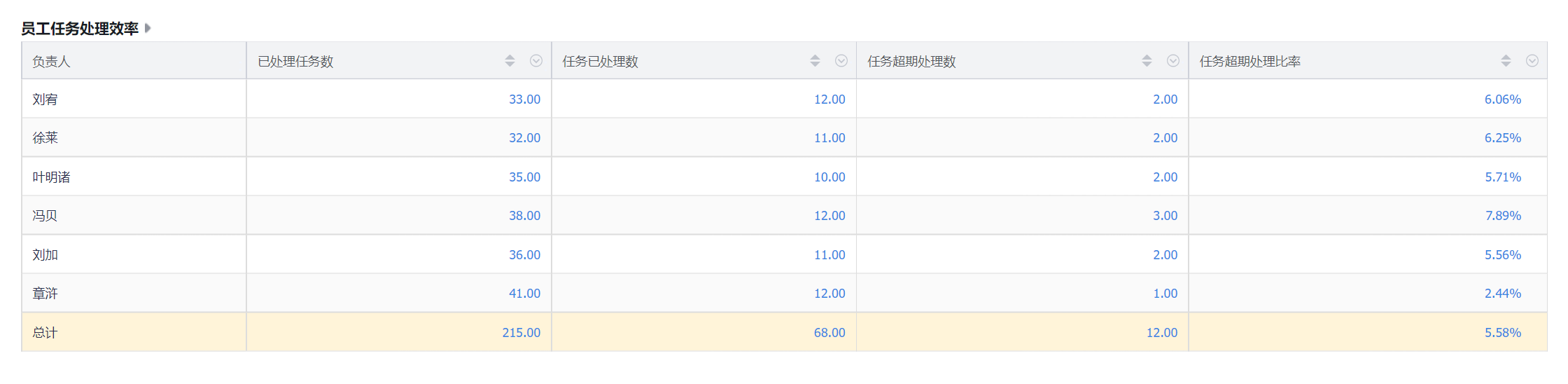Click 刘加's 2.00 overdue count
Image resolution: width=1568 pixels, height=384 pixels.
point(1165,255)
